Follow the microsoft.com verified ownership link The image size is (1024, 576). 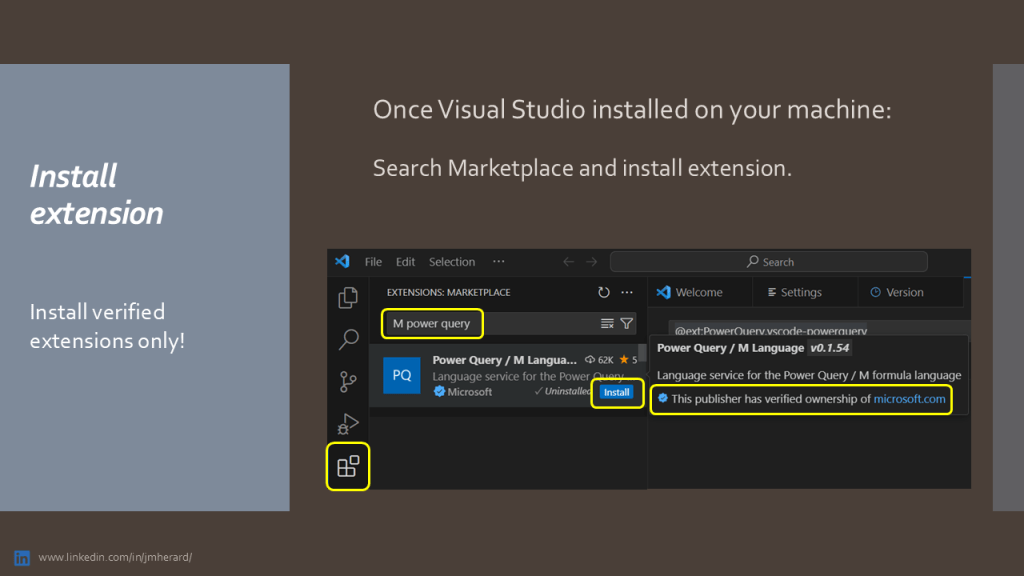click(x=910, y=399)
